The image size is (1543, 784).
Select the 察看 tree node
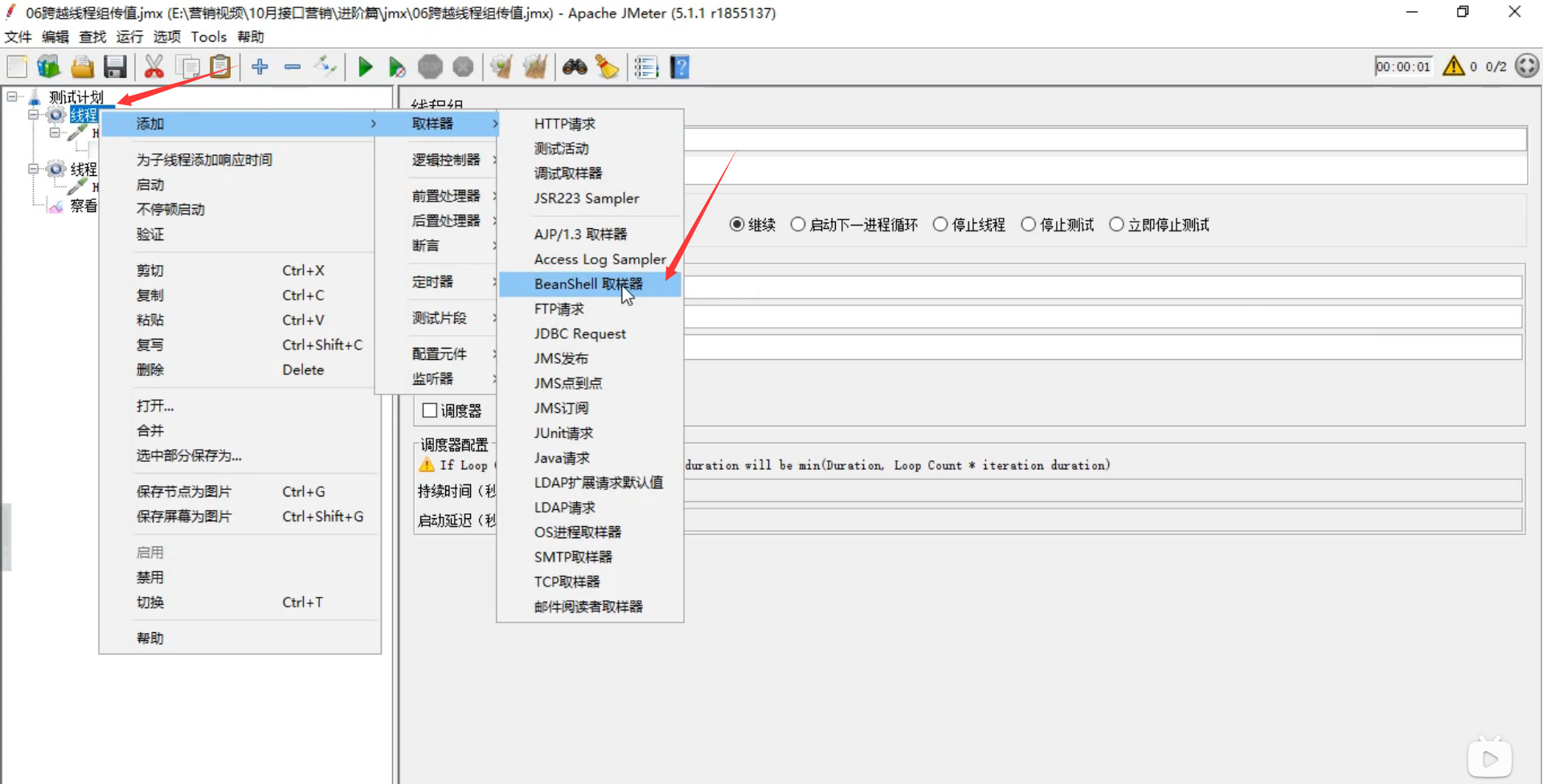pyautogui.click(x=83, y=206)
